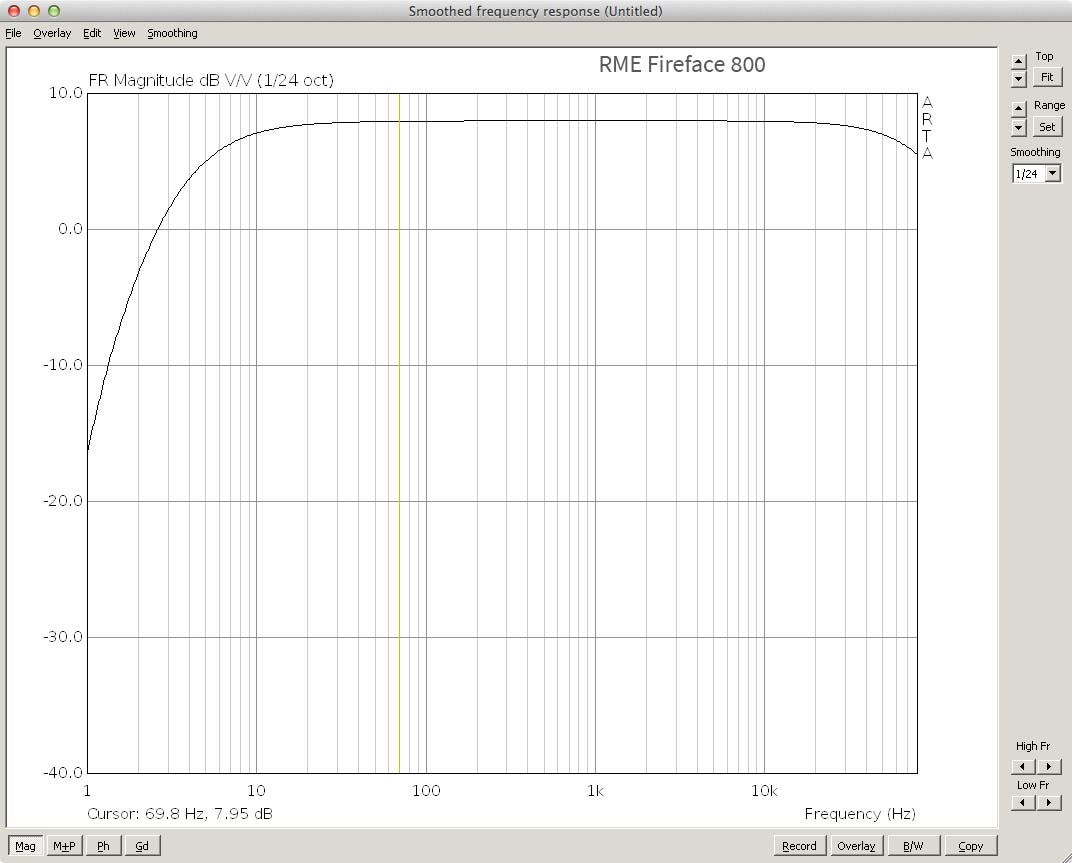Image resolution: width=1072 pixels, height=863 pixels.
Task: Click the Record button
Action: 799,846
